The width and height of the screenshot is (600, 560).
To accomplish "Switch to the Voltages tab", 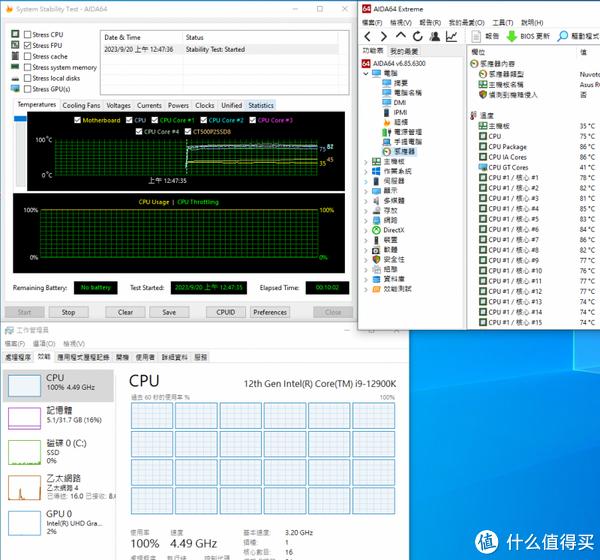I will pyautogui.click(x=118, y=105).
